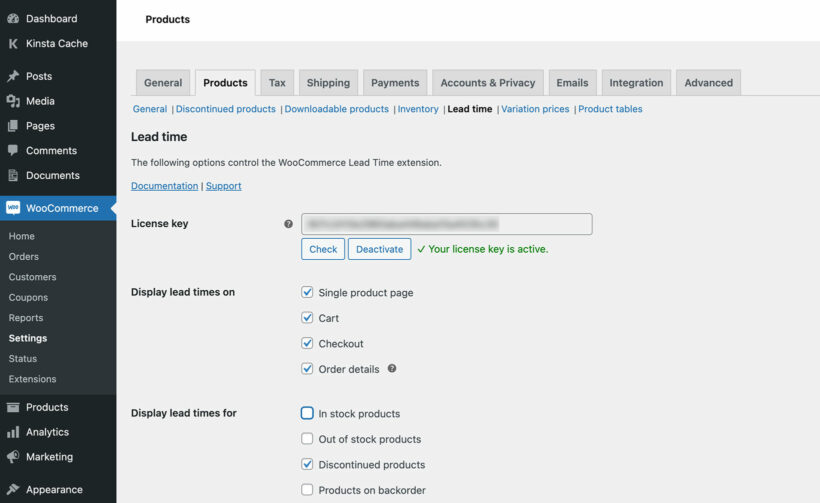
Task: Open the Accounts & Privacy tab
Action: pyautogui.click(x=488, y=83)
